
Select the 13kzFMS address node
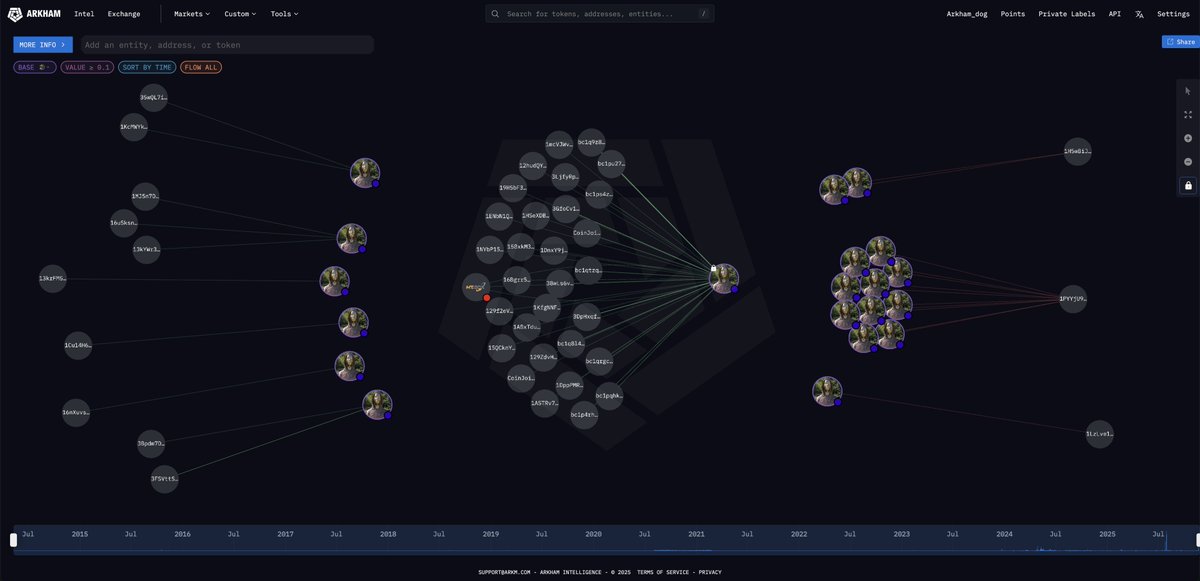(x=53, y=279)
